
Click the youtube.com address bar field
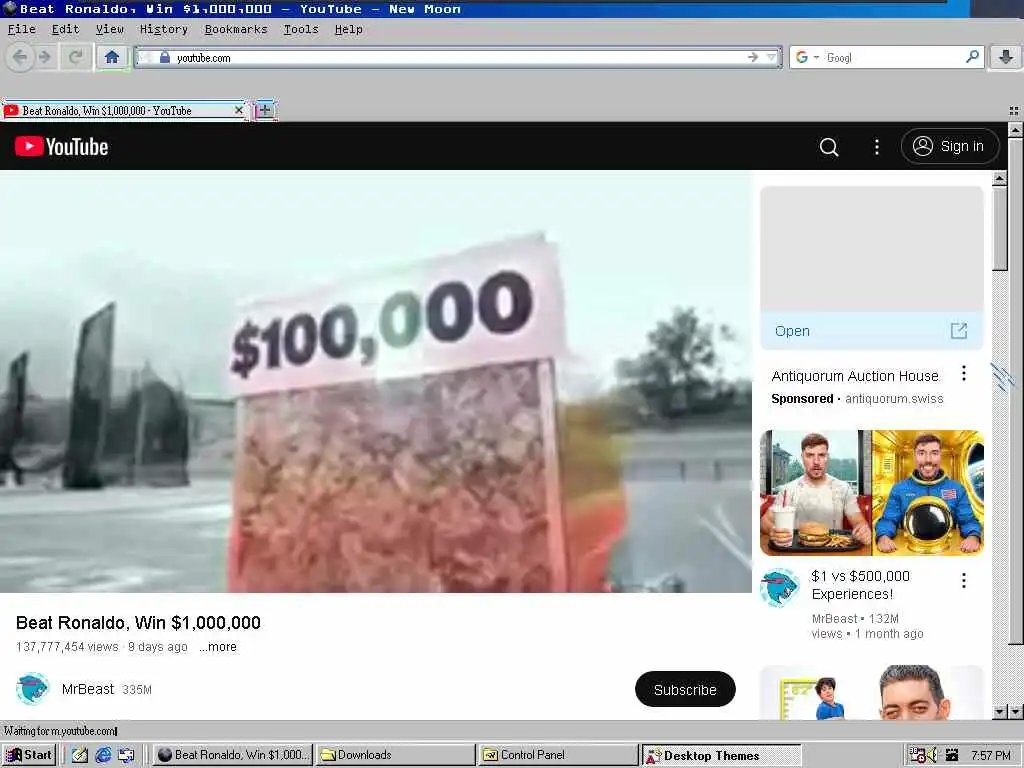click(457, 57)
